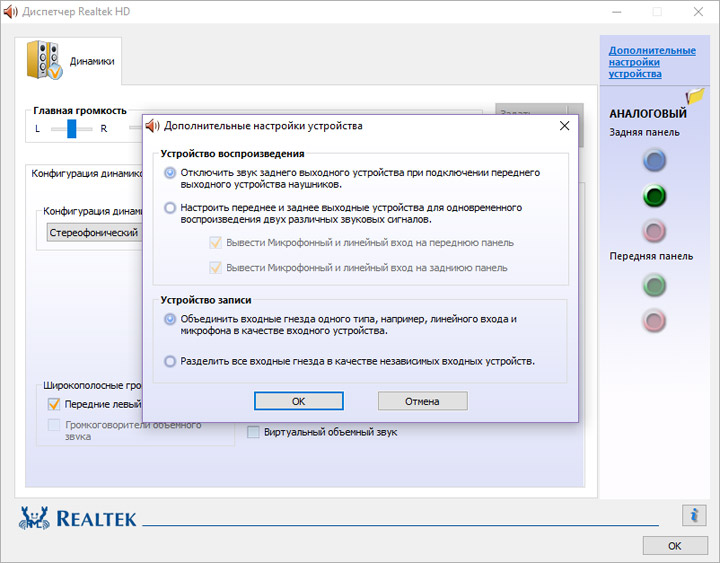Click the speakers device icon on tab
720x563 pixels.
click(44, 60)
